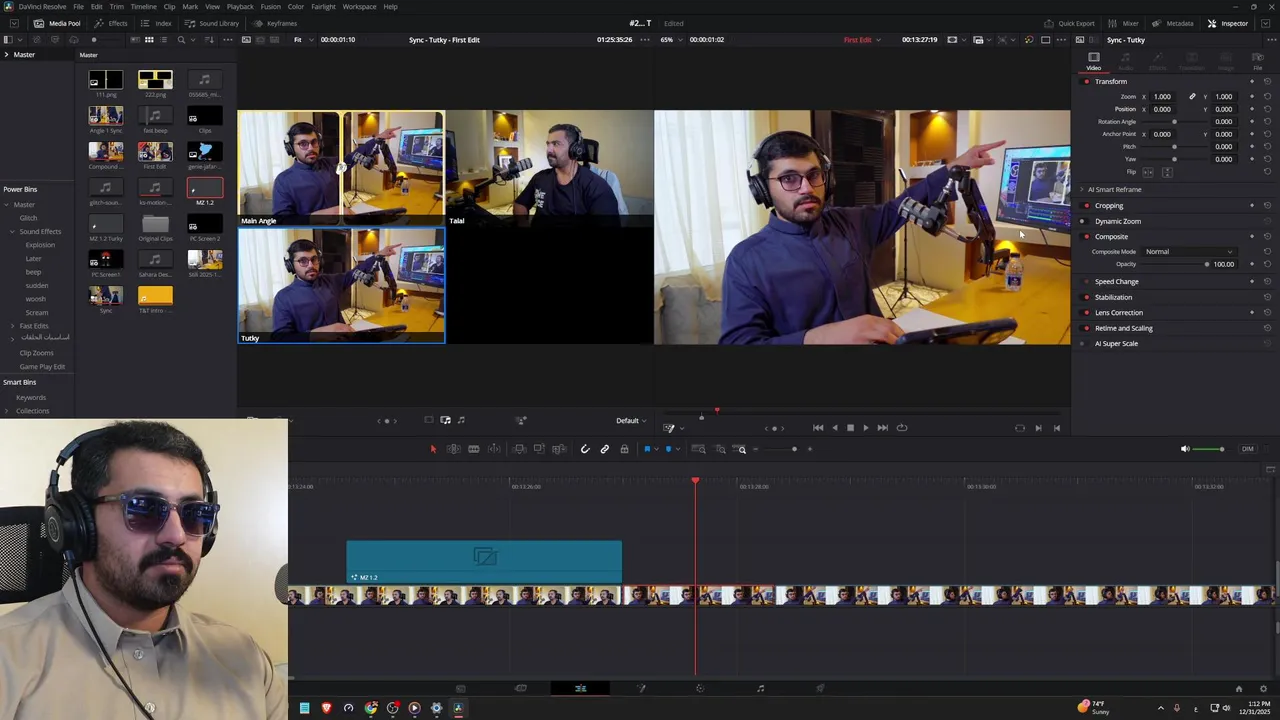Toggle linked selection chain icon
Screen dimensions: 1280x720
[605, 449]
